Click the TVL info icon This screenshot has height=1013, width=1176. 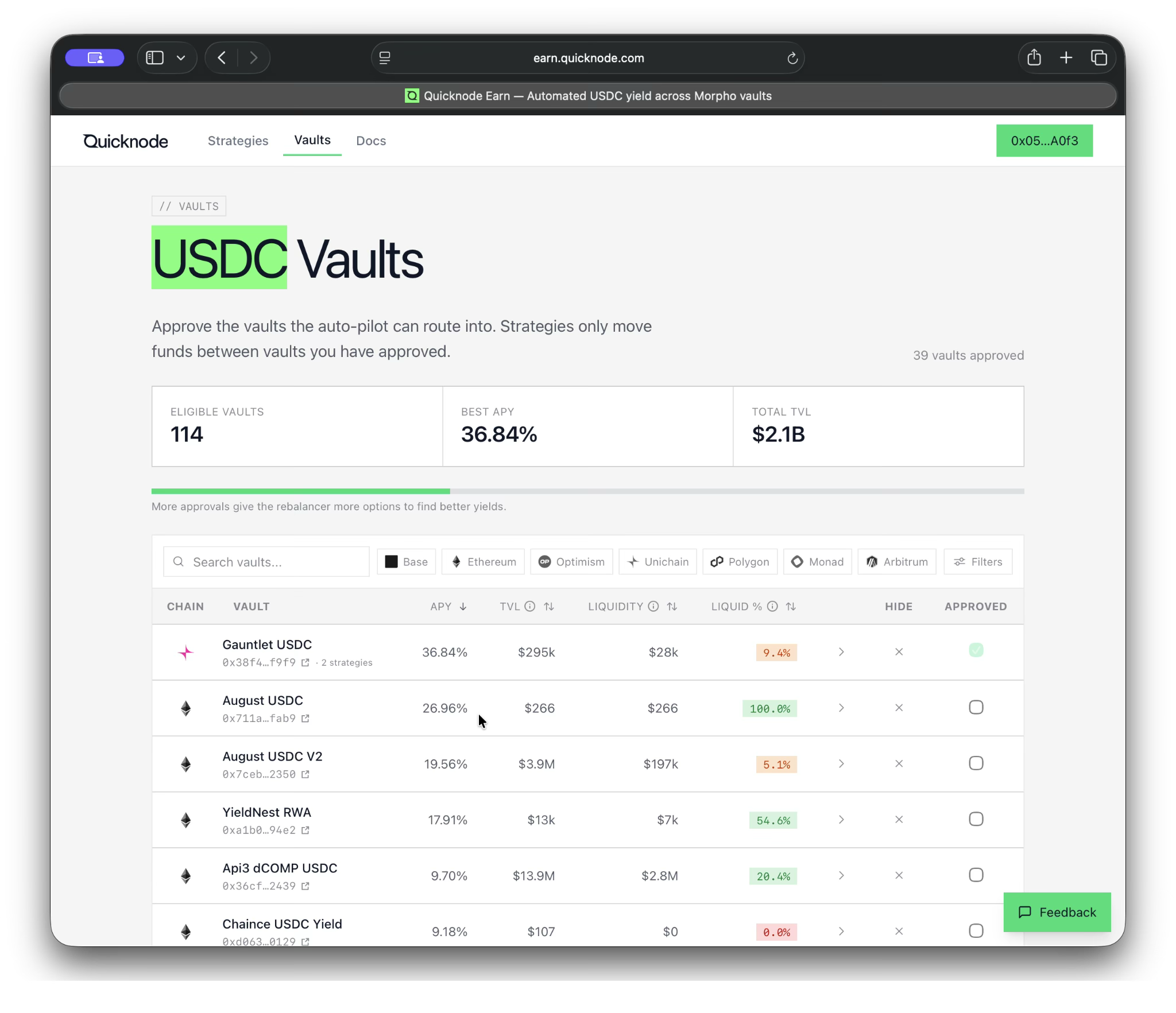530,607
